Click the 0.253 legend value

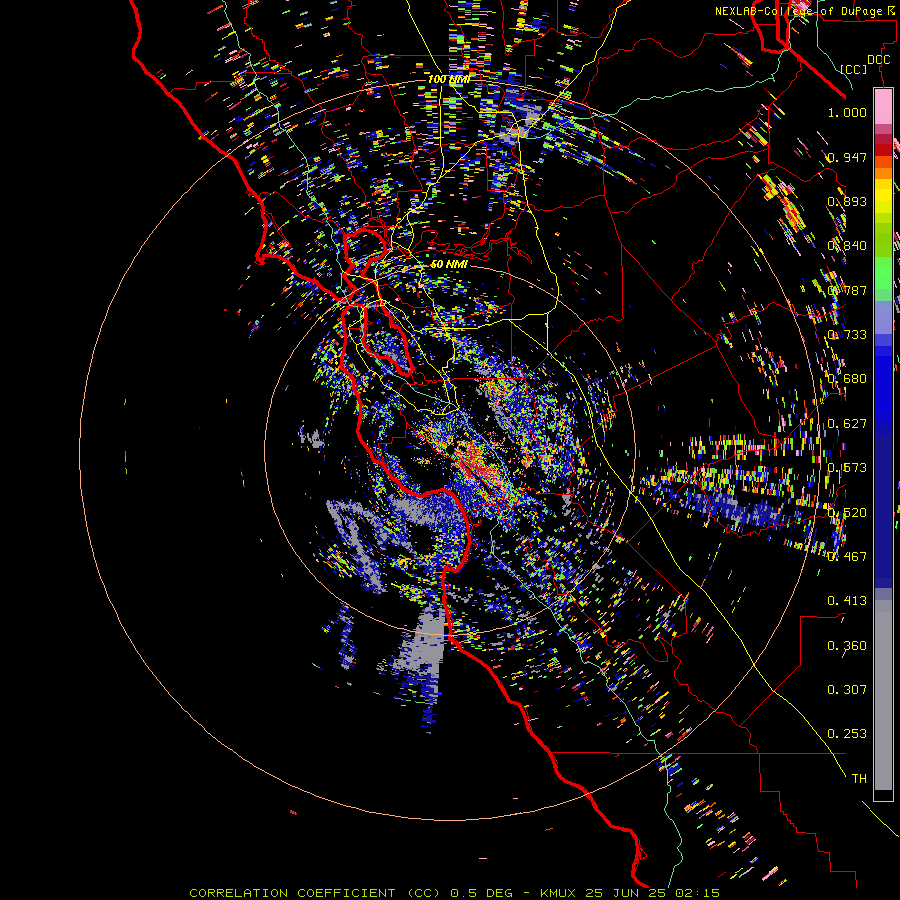(847, 734)
